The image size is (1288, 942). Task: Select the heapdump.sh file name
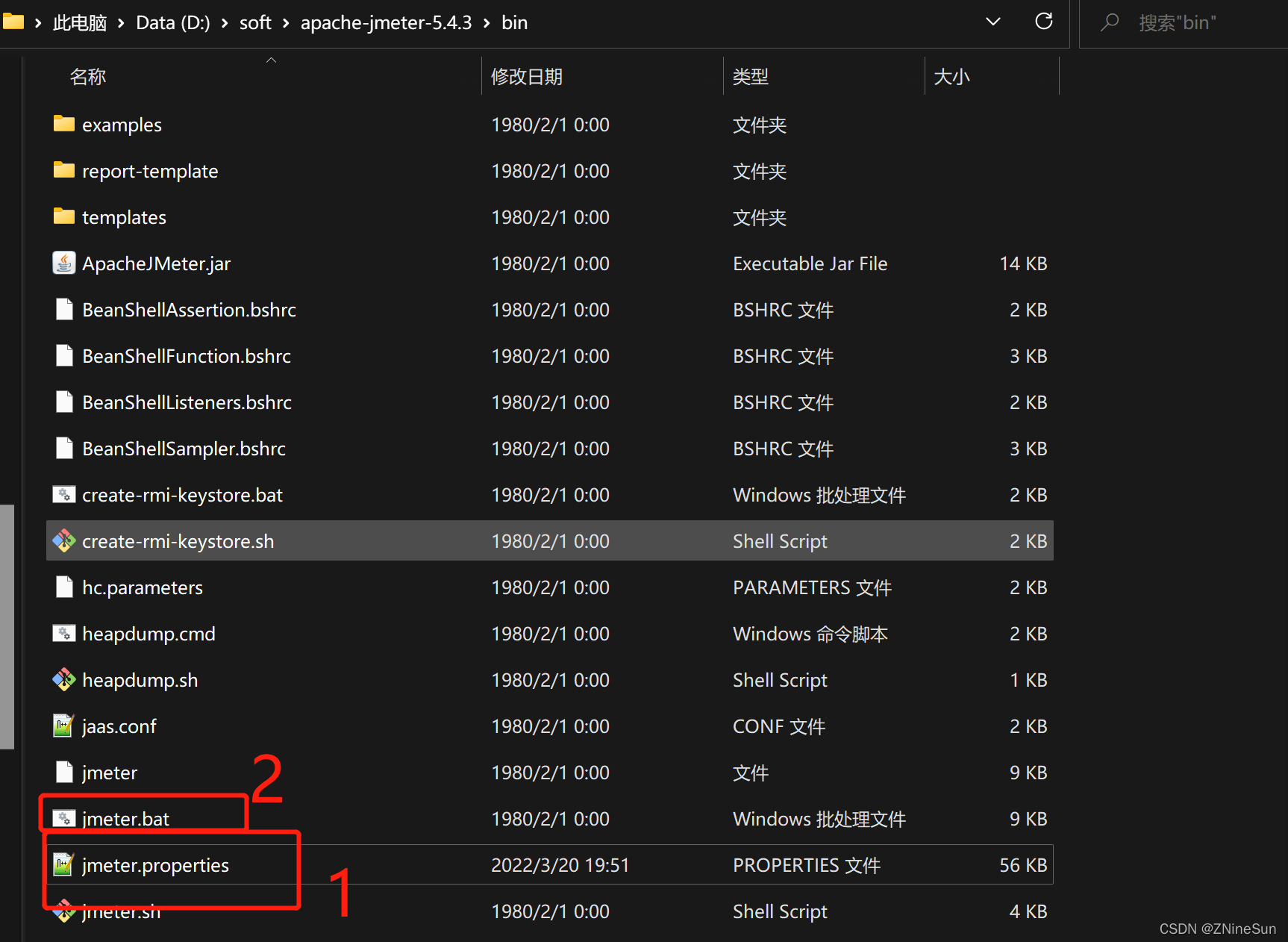tap(140, 680)
